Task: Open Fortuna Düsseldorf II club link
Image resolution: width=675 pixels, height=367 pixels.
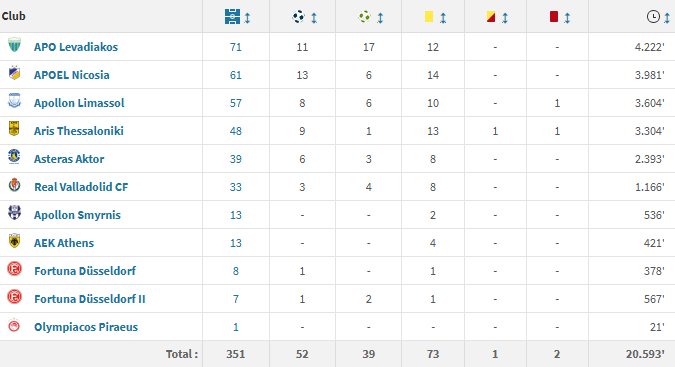Action: (x=90, y=299)
